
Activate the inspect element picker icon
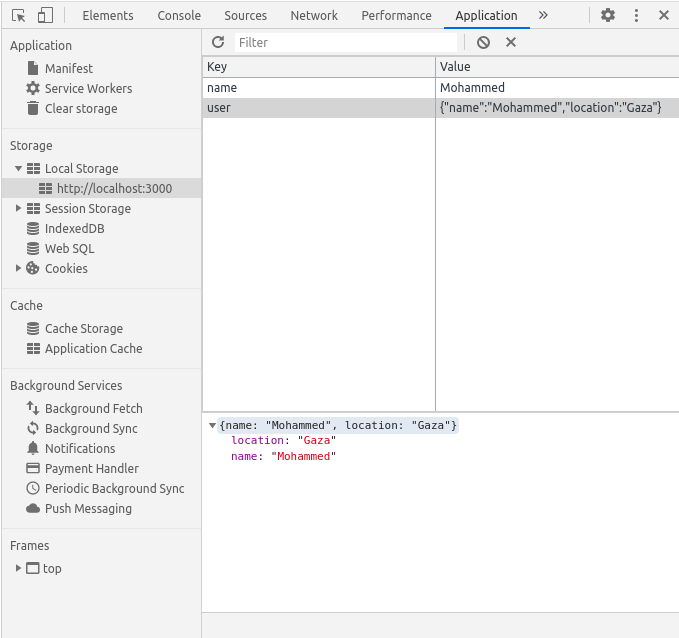[x=19, y=16]
